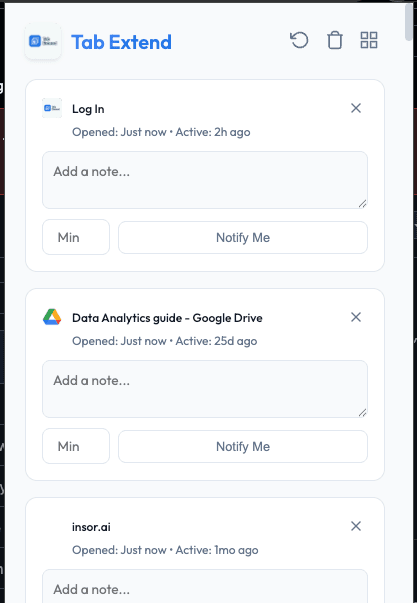Click the refresh/restore icon in header
The image size is (417, 603).
tap(299, 40)
